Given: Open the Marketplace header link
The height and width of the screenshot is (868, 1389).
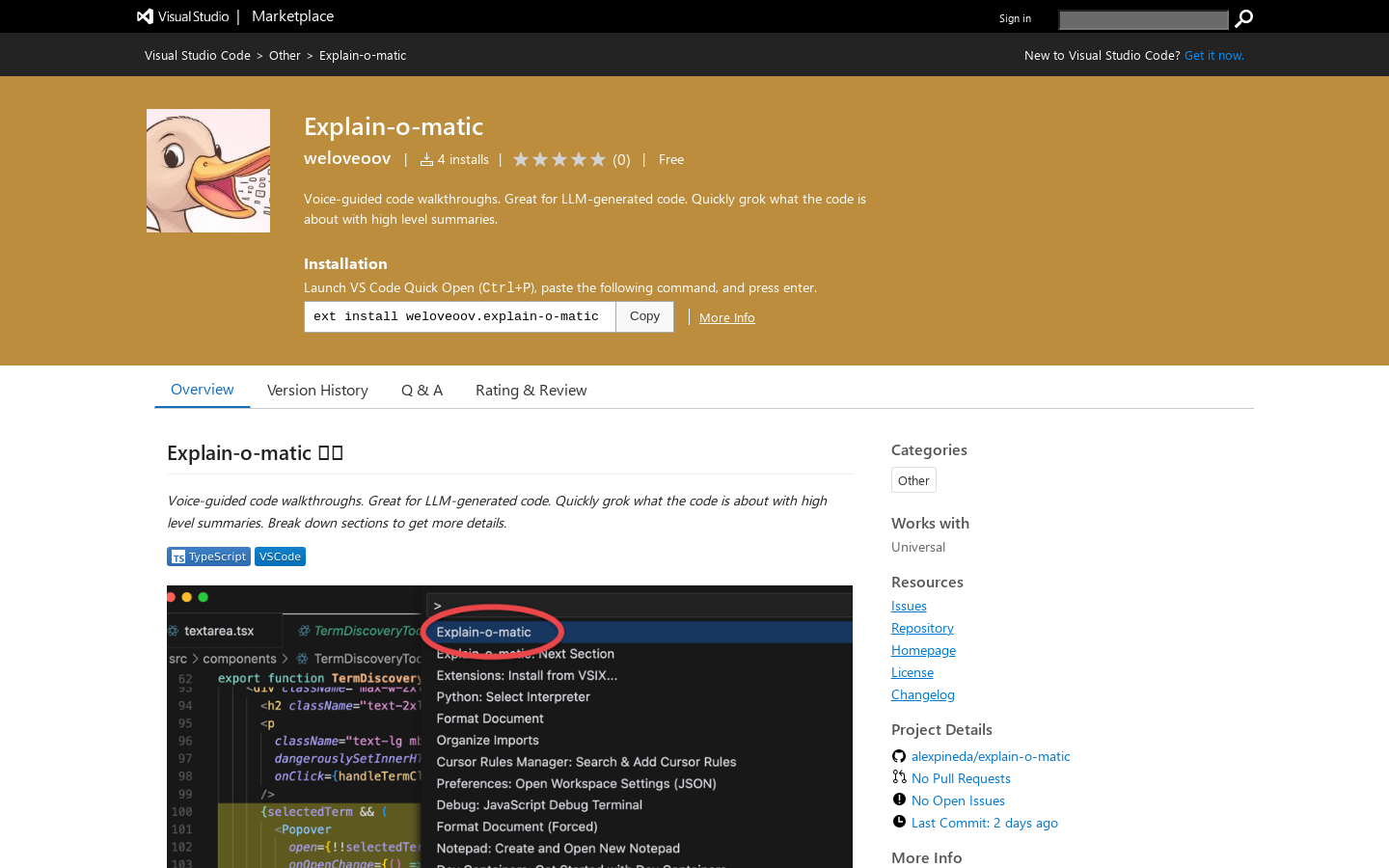Looking at the screenshot, I should [292, 16].
